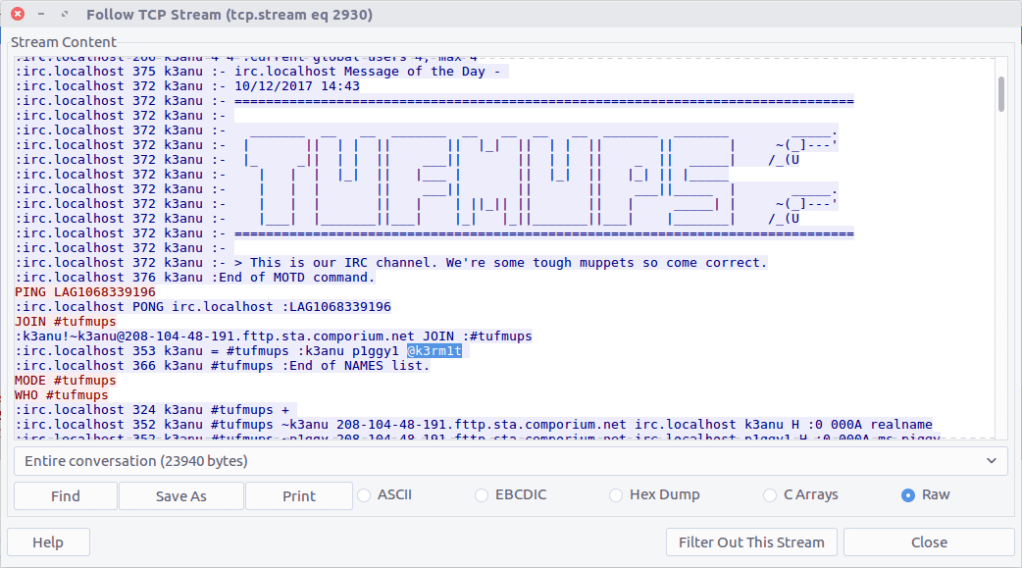The height and width of the screenshot is (568, 1022).
Task: Select the C Arrays output format
Action: coord(769,495)
